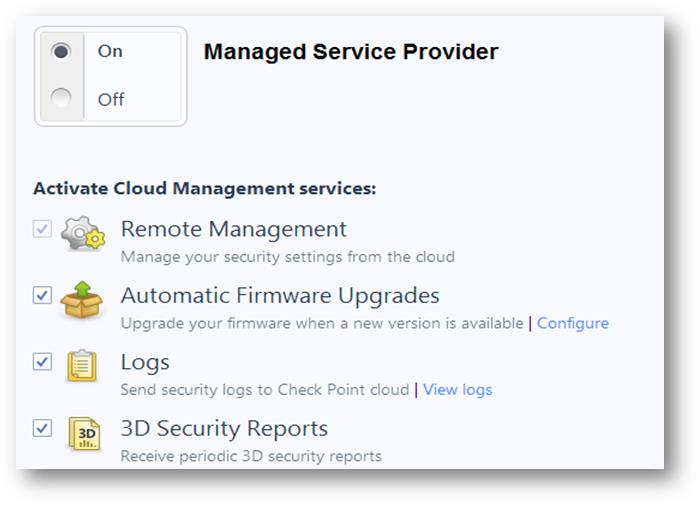The width and height of the screenshot is (700, 505).
Task: Click the Automatic Firmware Upgrades title
Action: (x=280, y=295)
